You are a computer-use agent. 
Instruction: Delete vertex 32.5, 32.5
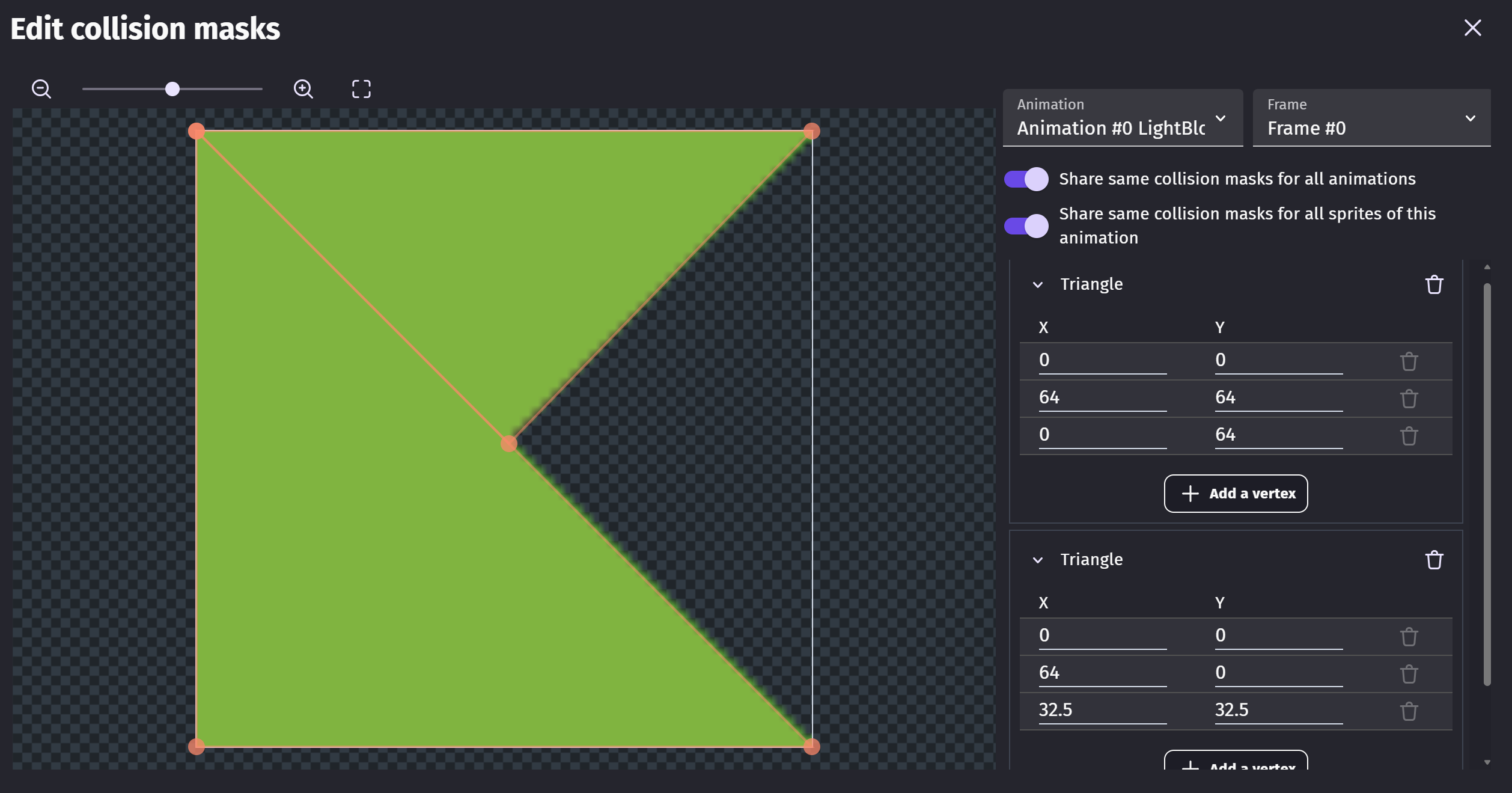(1409, 711)
